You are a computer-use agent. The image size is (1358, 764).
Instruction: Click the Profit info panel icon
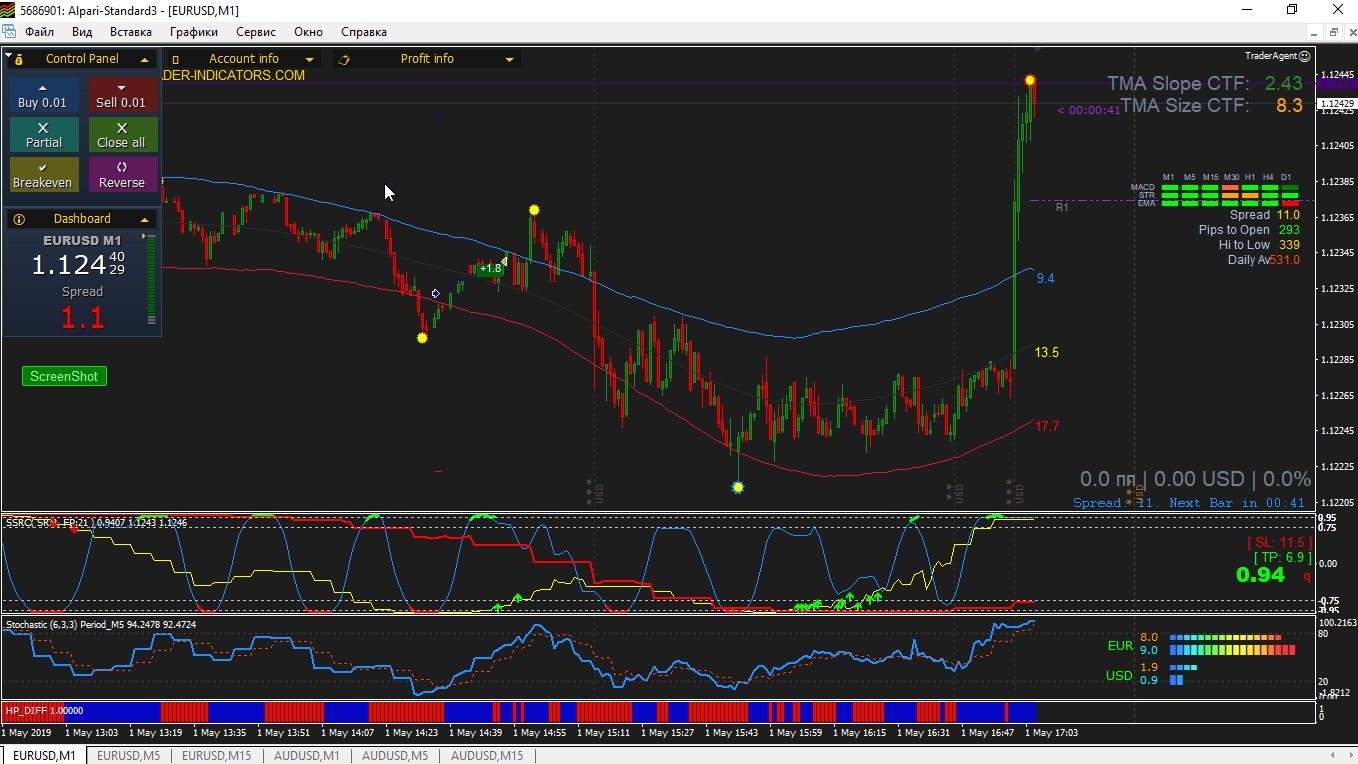(x=345, y=59)
